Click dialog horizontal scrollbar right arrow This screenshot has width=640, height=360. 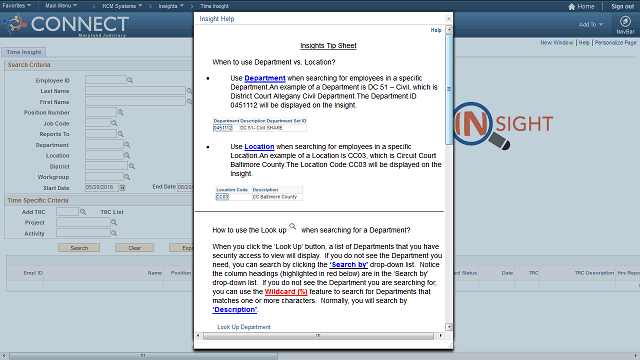tap(440, 336)
